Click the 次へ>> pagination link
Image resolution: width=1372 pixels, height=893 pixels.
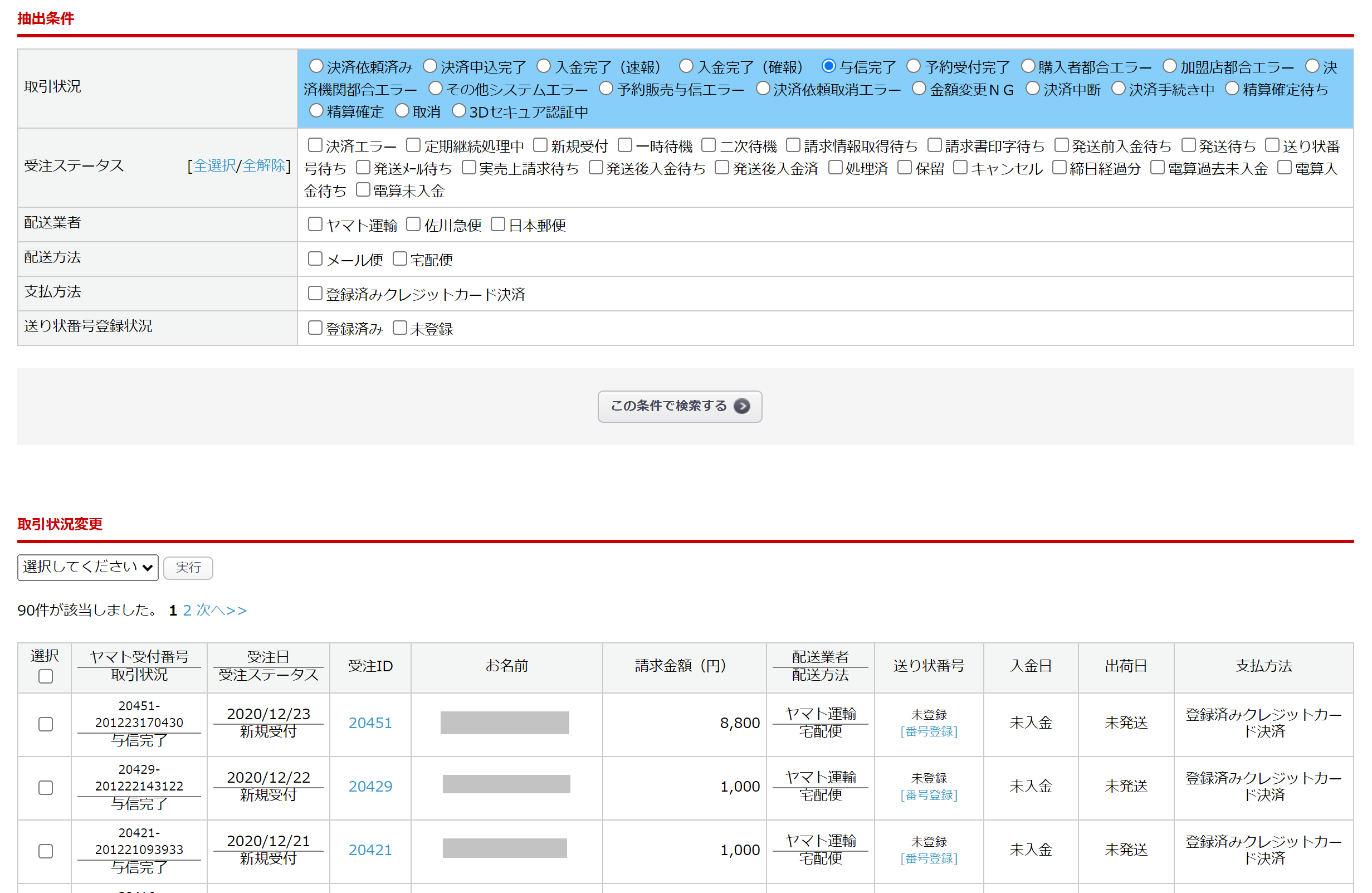[221, 610]
